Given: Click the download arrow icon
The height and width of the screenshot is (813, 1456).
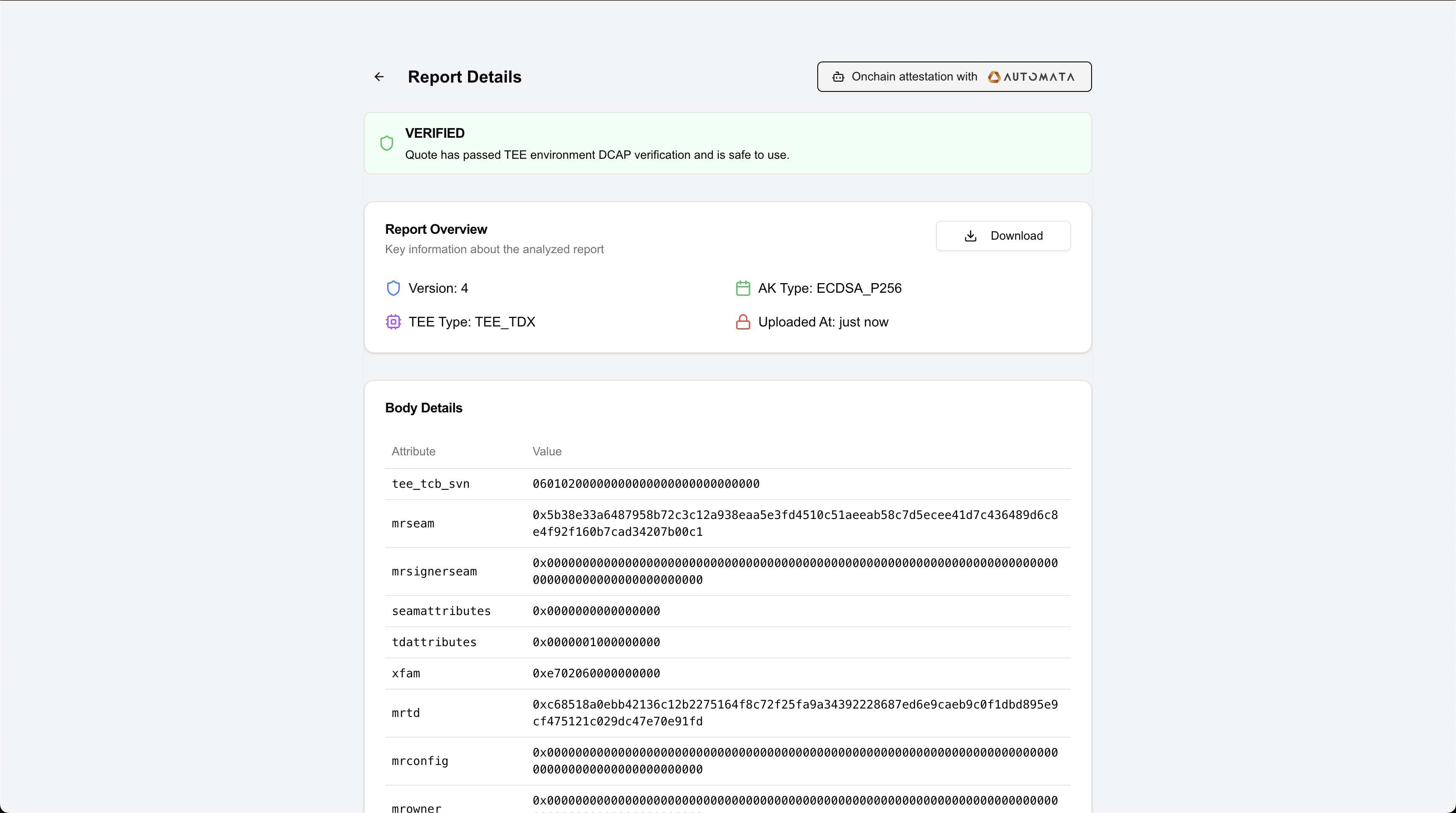Looking at the screenshot, I should 971,235.
